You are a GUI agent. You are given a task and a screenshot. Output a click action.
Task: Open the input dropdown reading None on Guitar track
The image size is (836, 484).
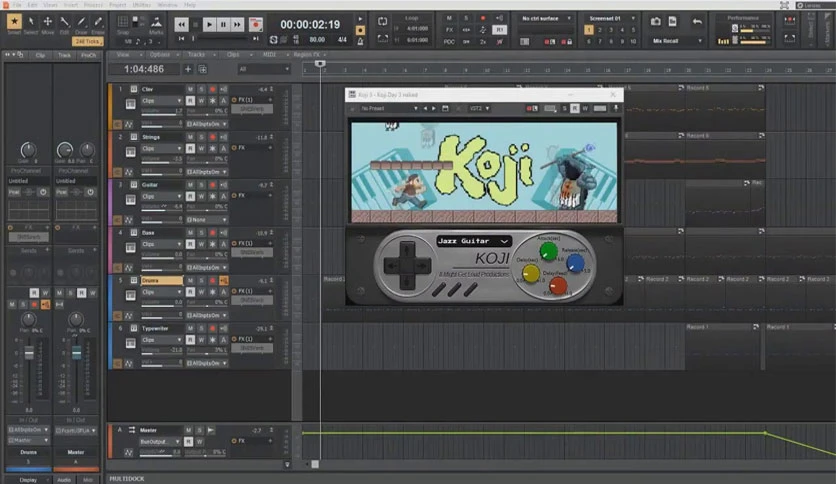(x=207, y=220)
